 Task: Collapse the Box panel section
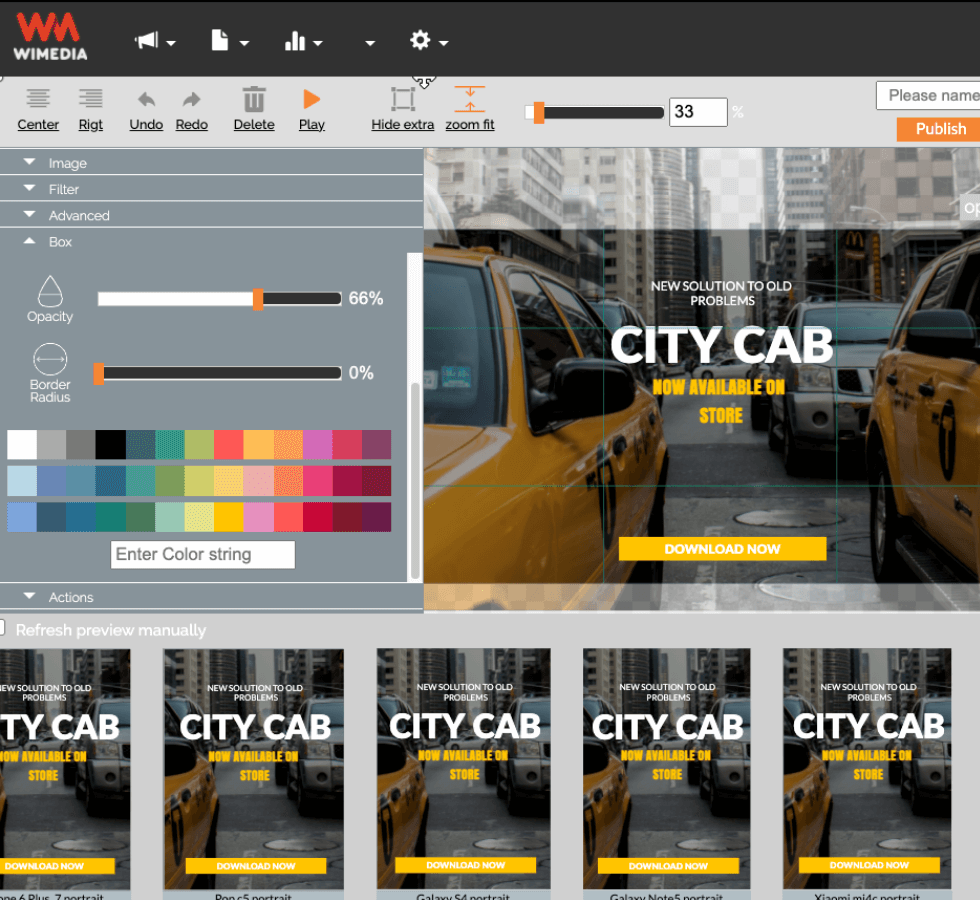[x=60, y=241]
